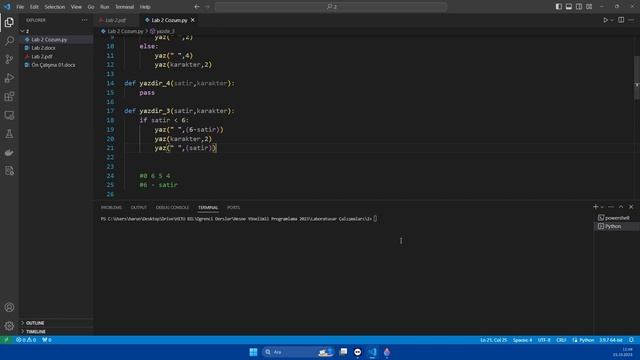Open Lab 2.pdf in Explorer
640x360 pixels.
(56, 57)
